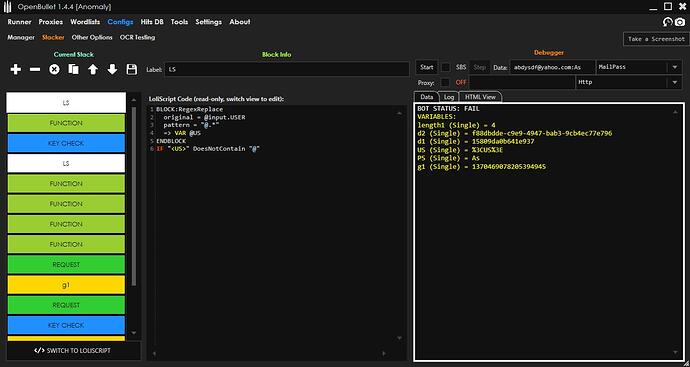Click the Label input field containing LS
The width and height of the screenshot is (690, 367).
click(x=287, y=69)
